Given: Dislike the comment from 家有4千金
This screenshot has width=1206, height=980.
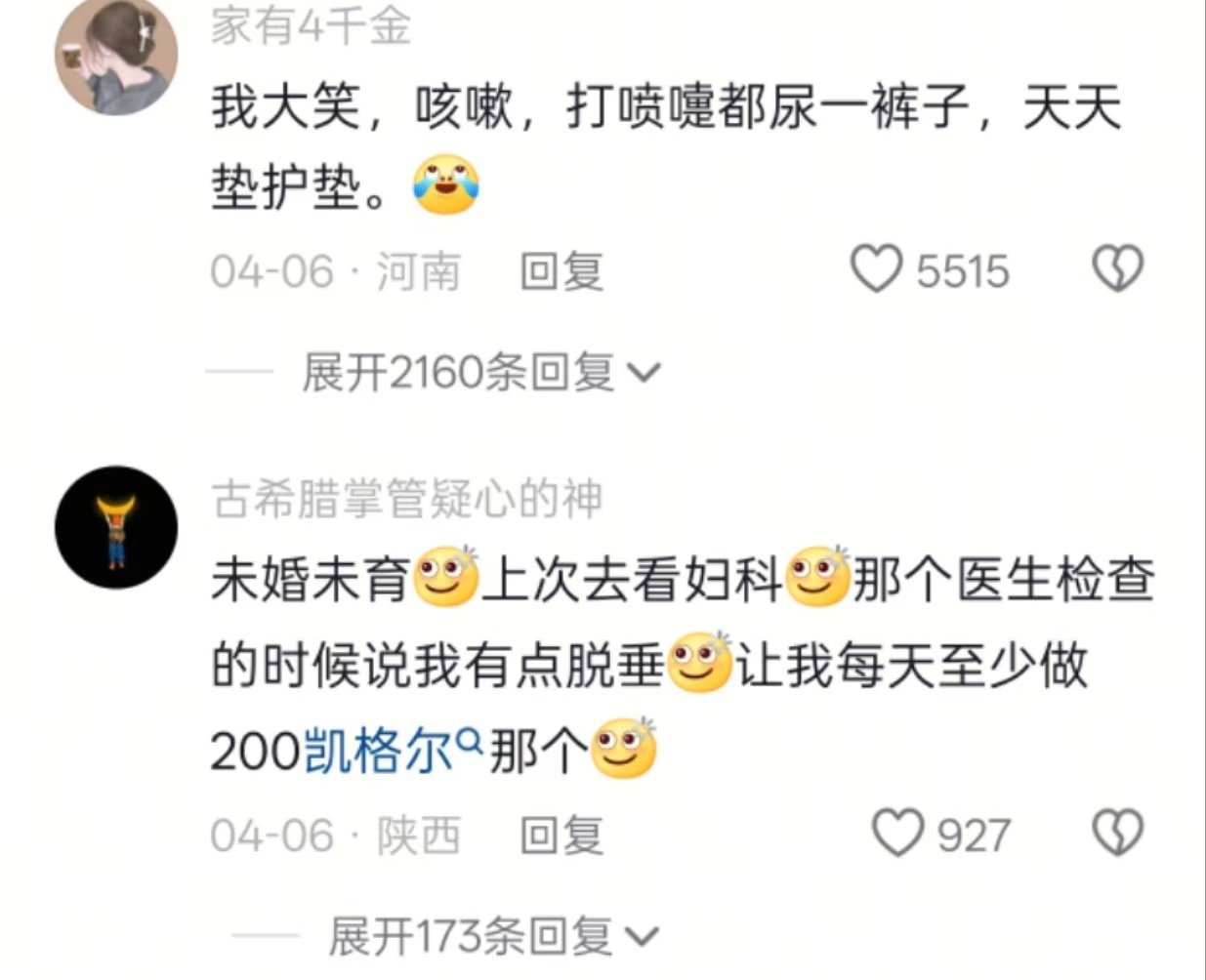Looking at the screenshot, I should (1117, 269).
